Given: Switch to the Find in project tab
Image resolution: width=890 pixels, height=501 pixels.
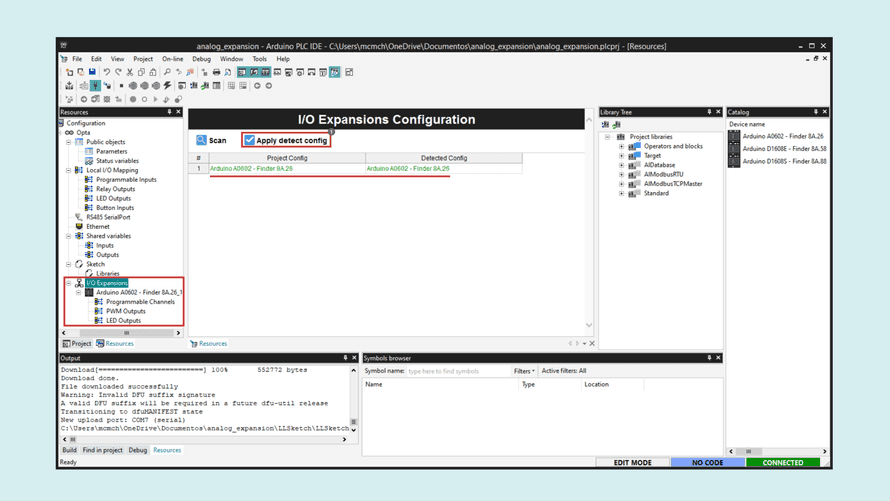Looking at the screenshot, I should pos(102,450).
